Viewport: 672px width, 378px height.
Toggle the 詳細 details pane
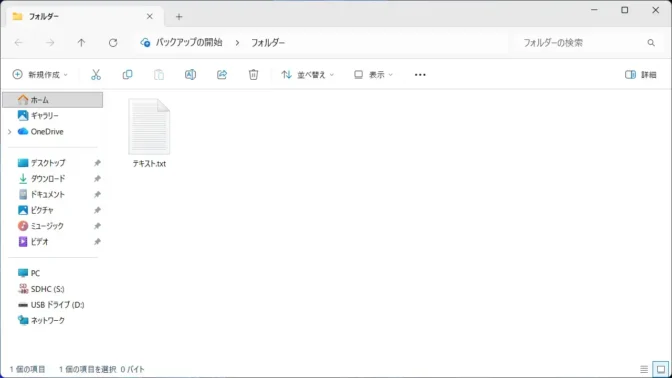[641, 75]
